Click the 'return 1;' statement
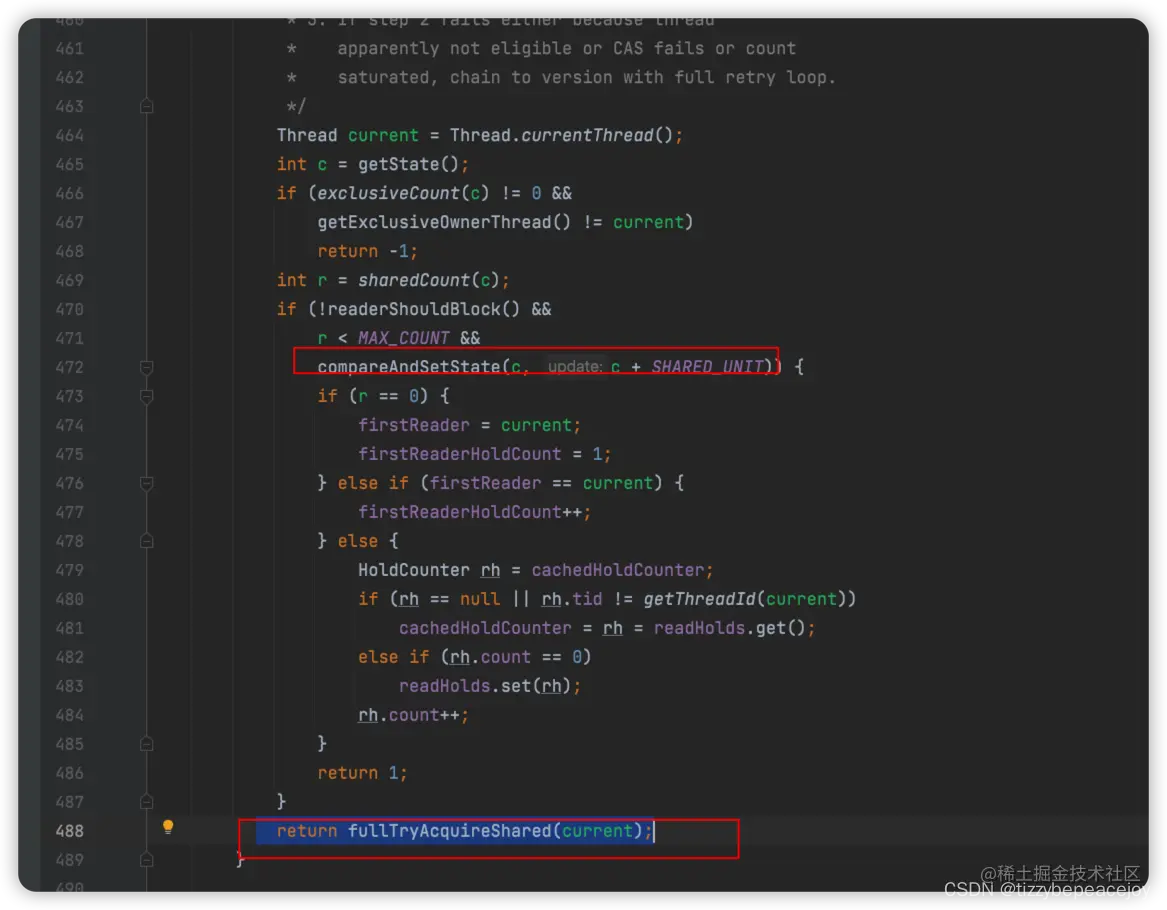The width and height of the screenshot is (1167, 910). point(362,773)
